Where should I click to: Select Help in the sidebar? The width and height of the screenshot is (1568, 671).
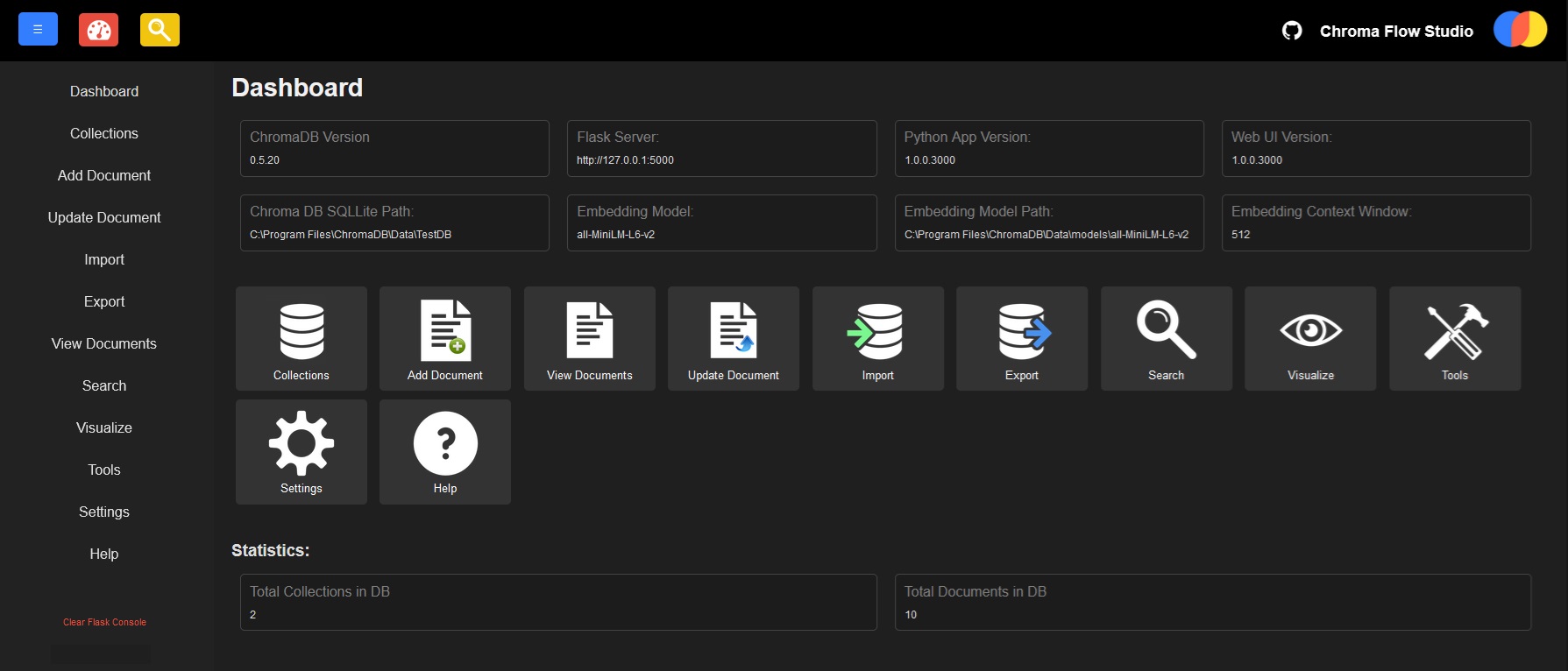(104, 554)
